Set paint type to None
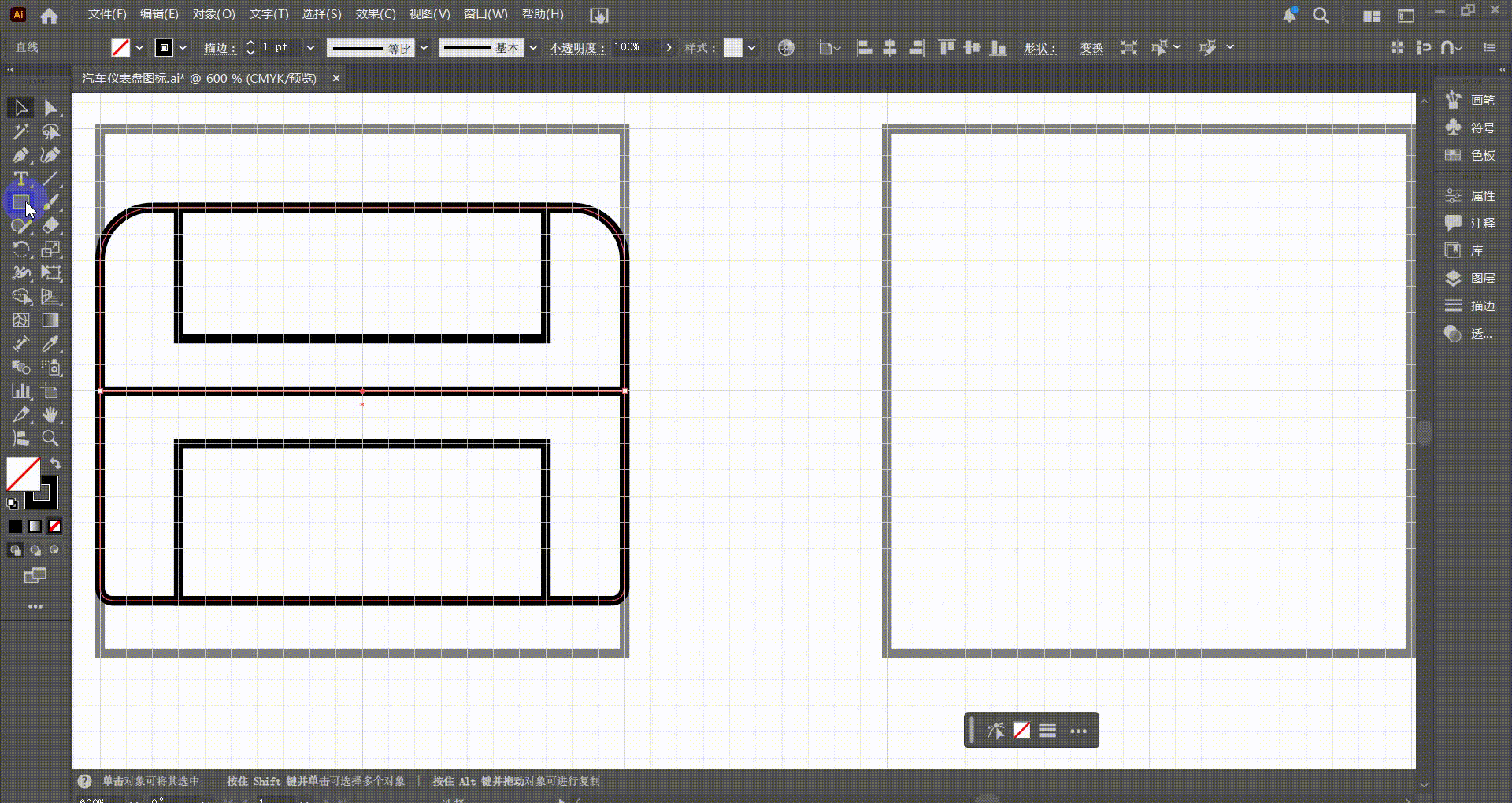This screenshot has width=1512, height=803. (54, 526)
